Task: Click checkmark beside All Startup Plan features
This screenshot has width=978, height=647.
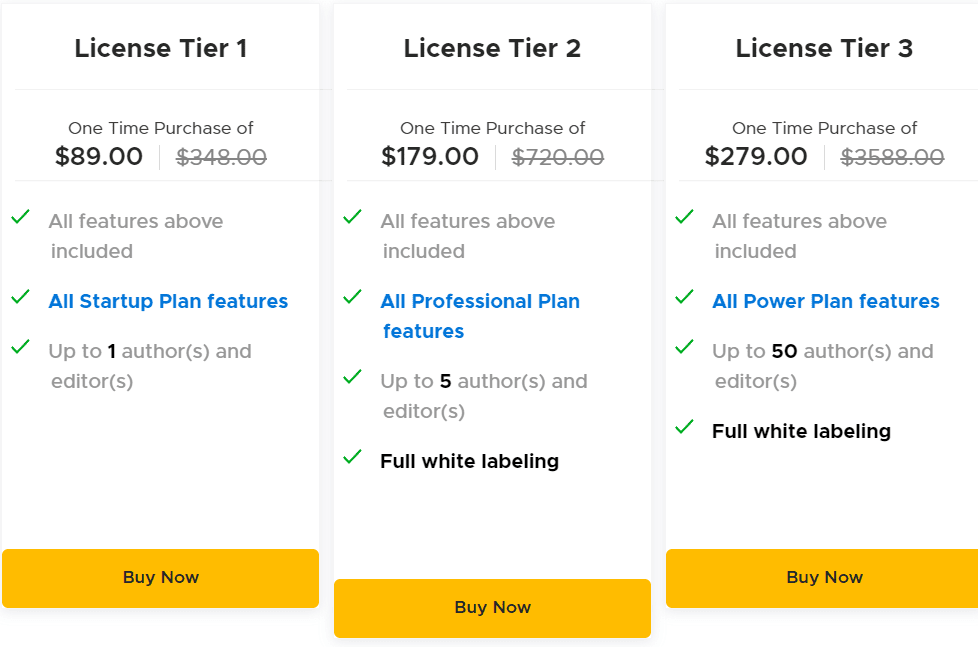Action: pos(21,297)
